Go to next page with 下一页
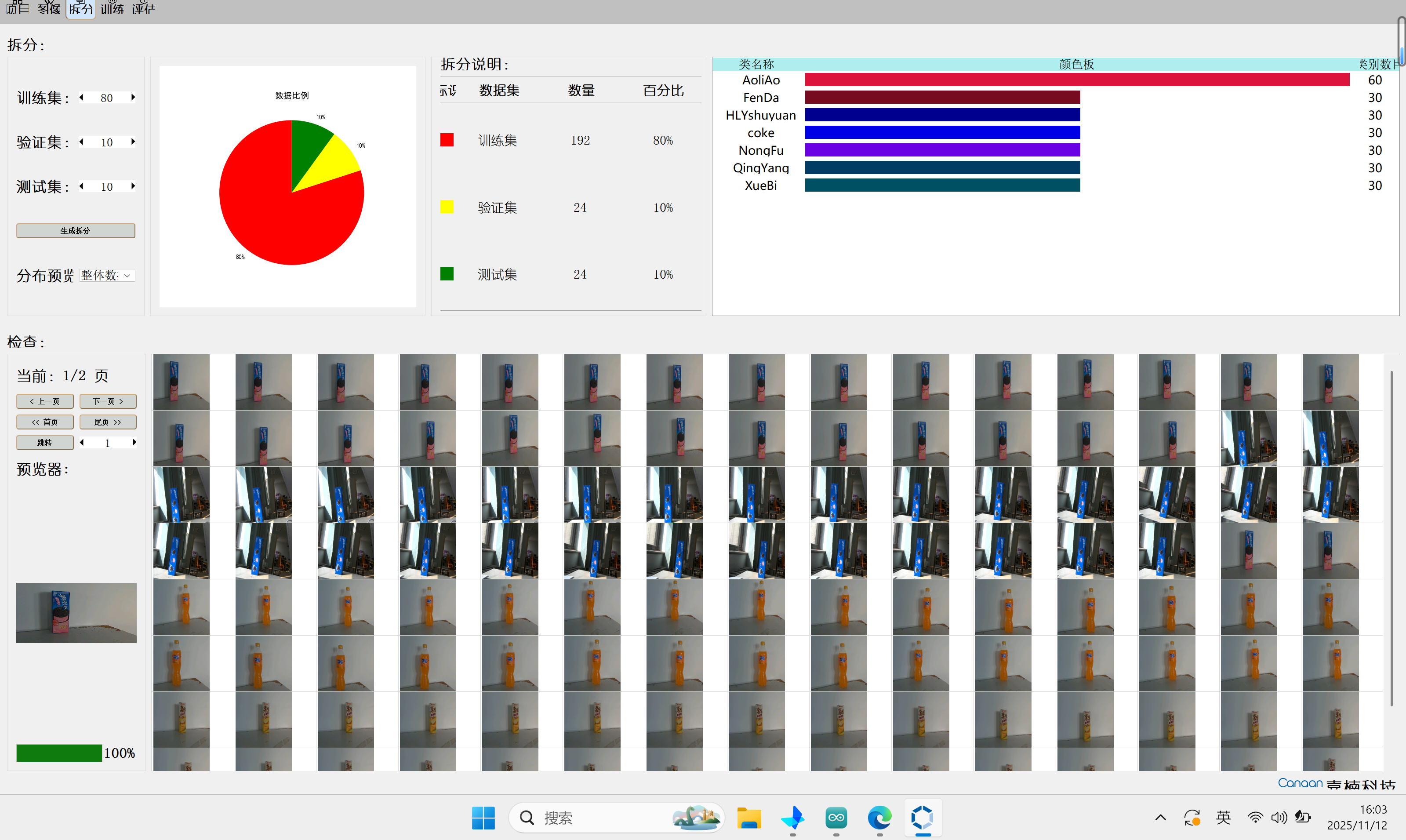 click(x=108, y=401)
